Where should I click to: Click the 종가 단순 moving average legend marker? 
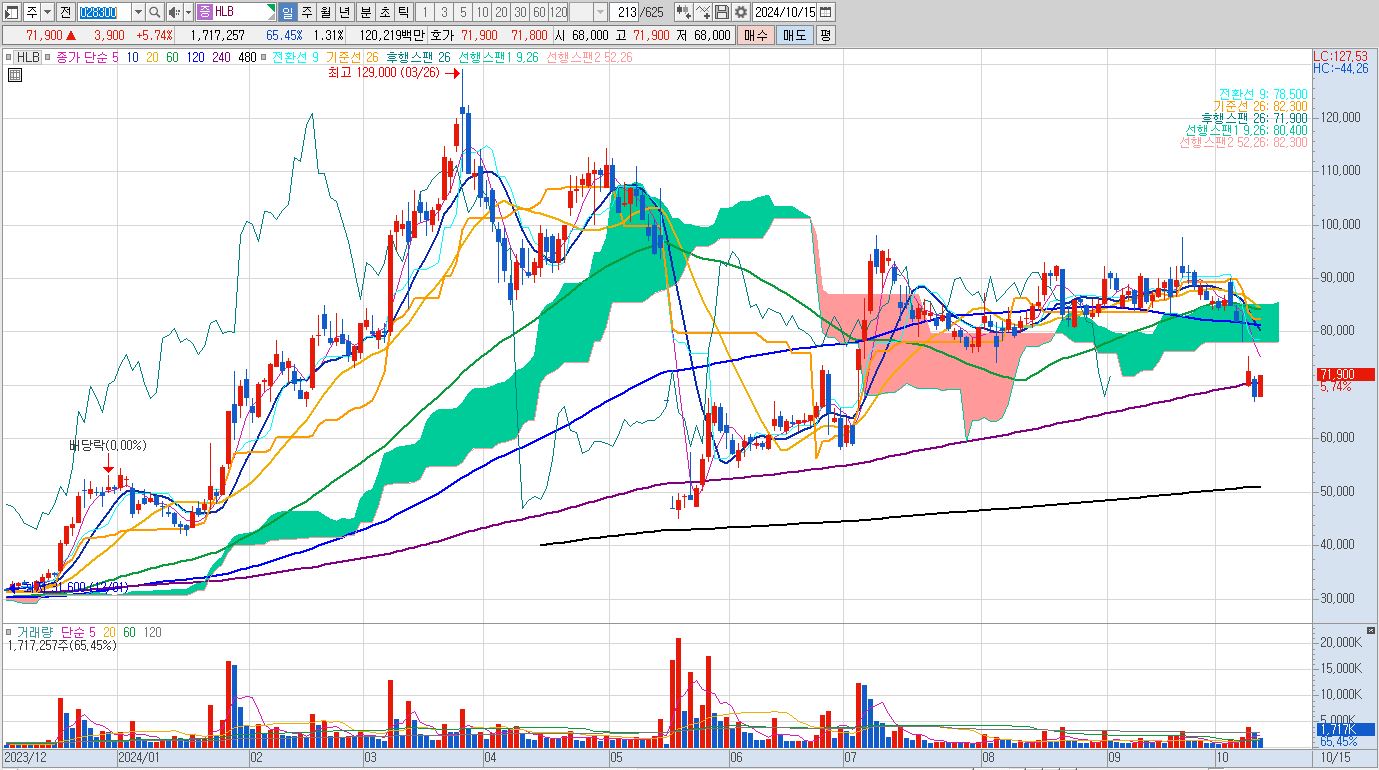tap(50, 57)
